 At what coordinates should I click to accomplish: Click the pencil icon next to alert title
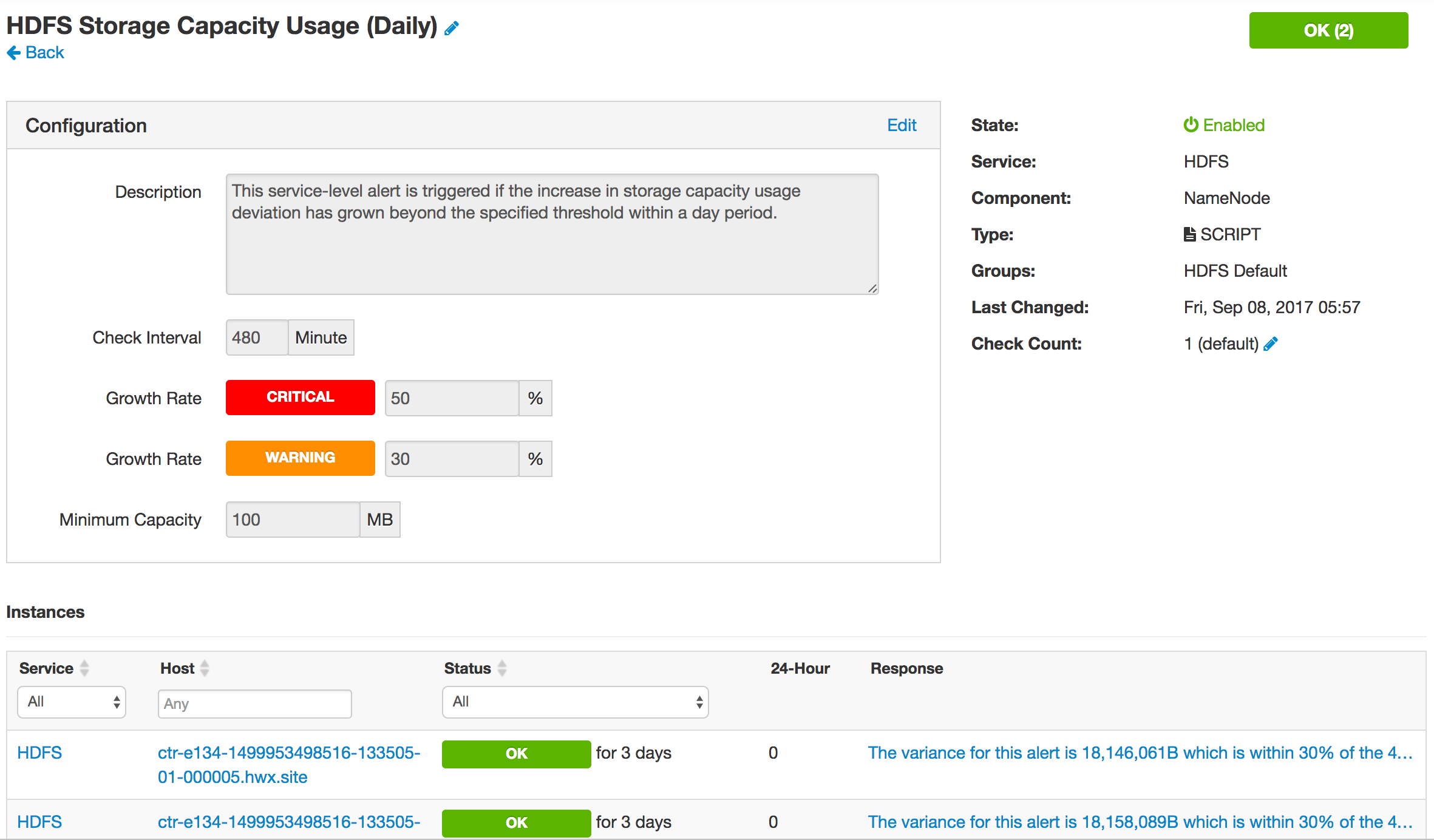coord(451,28)
